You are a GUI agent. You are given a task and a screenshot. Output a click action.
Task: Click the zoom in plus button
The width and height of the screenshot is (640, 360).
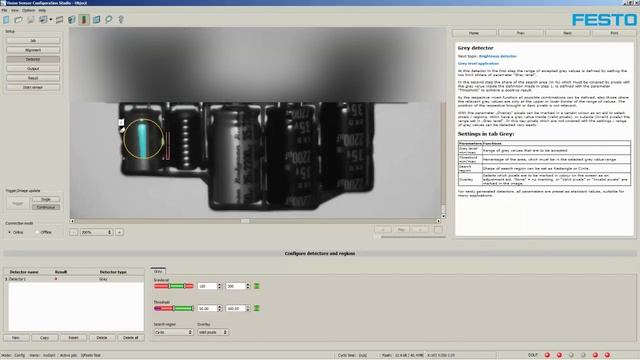click(x=120, y=232)
